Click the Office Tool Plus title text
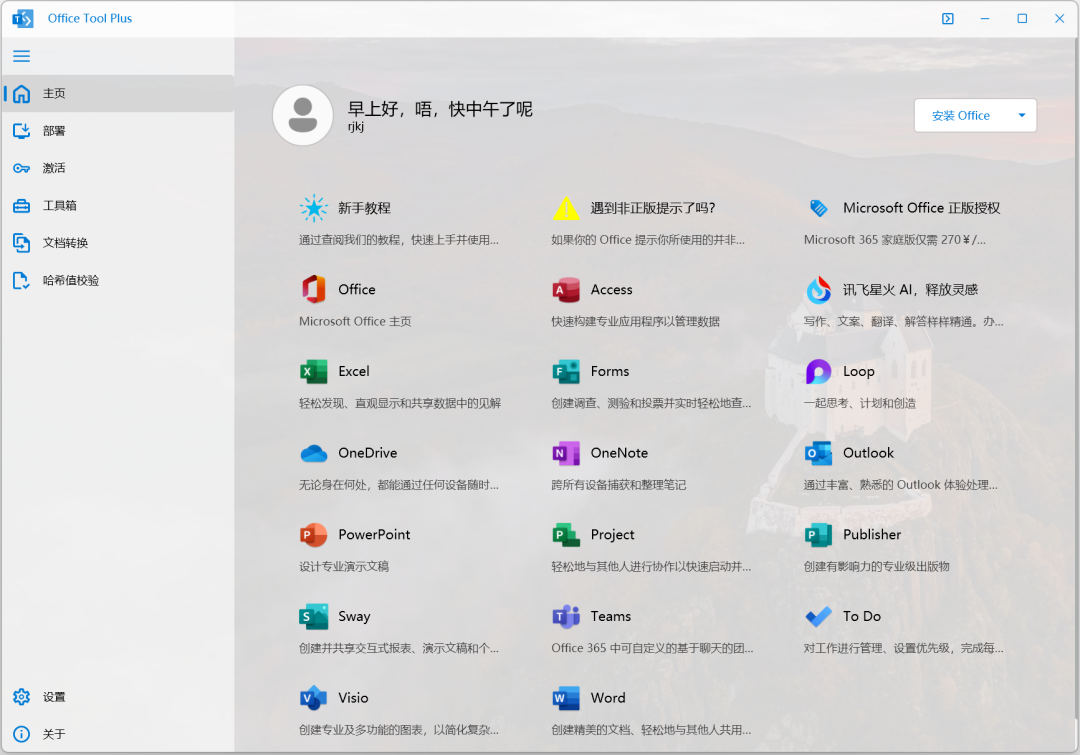 [90, 19]
